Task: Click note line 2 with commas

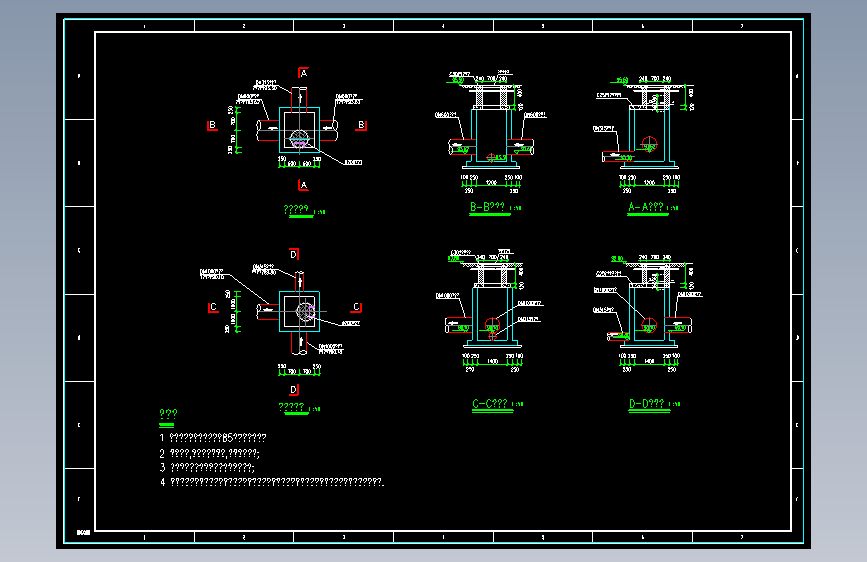Action: (210, 453)
